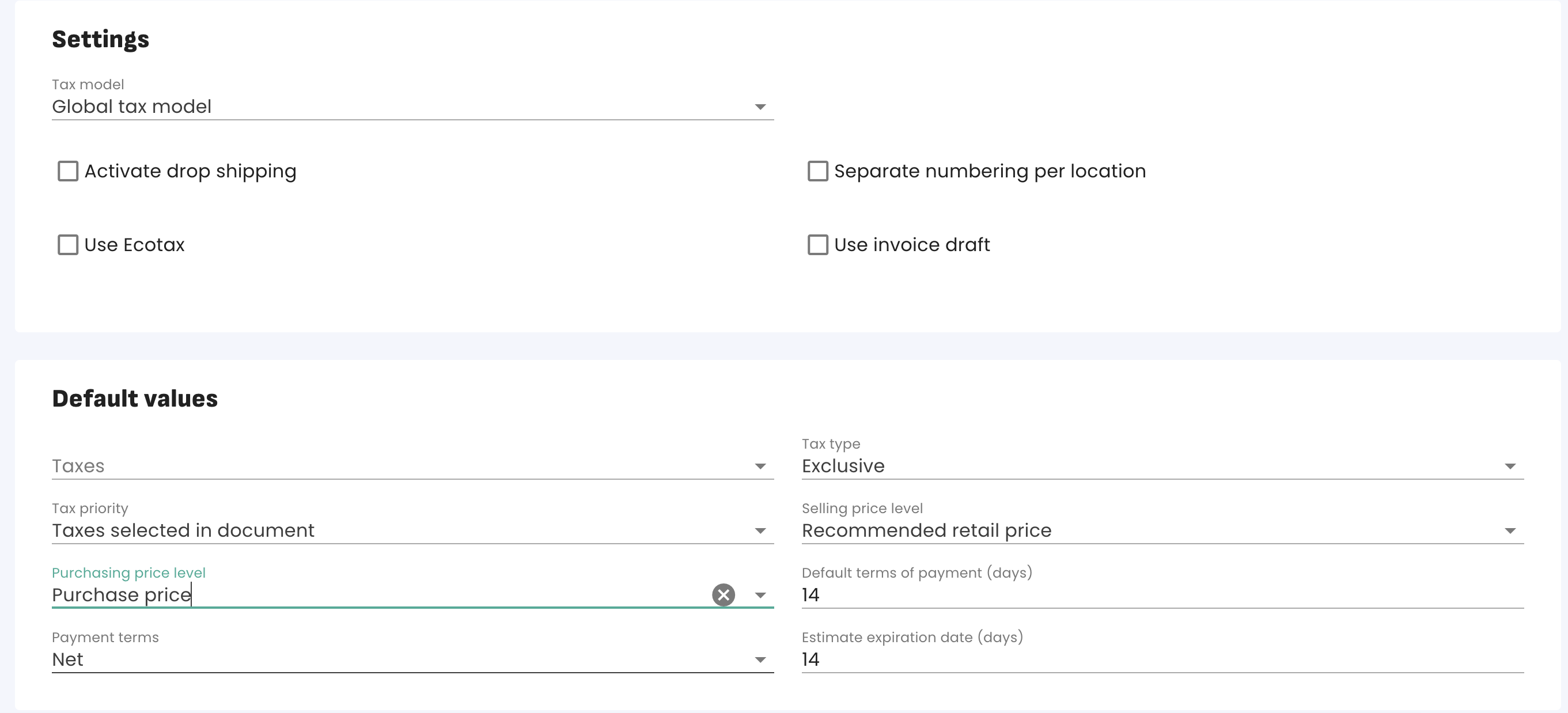Click Taxes selected in document value
This screenshot has height=713, width=1568.
pos(183,530)
